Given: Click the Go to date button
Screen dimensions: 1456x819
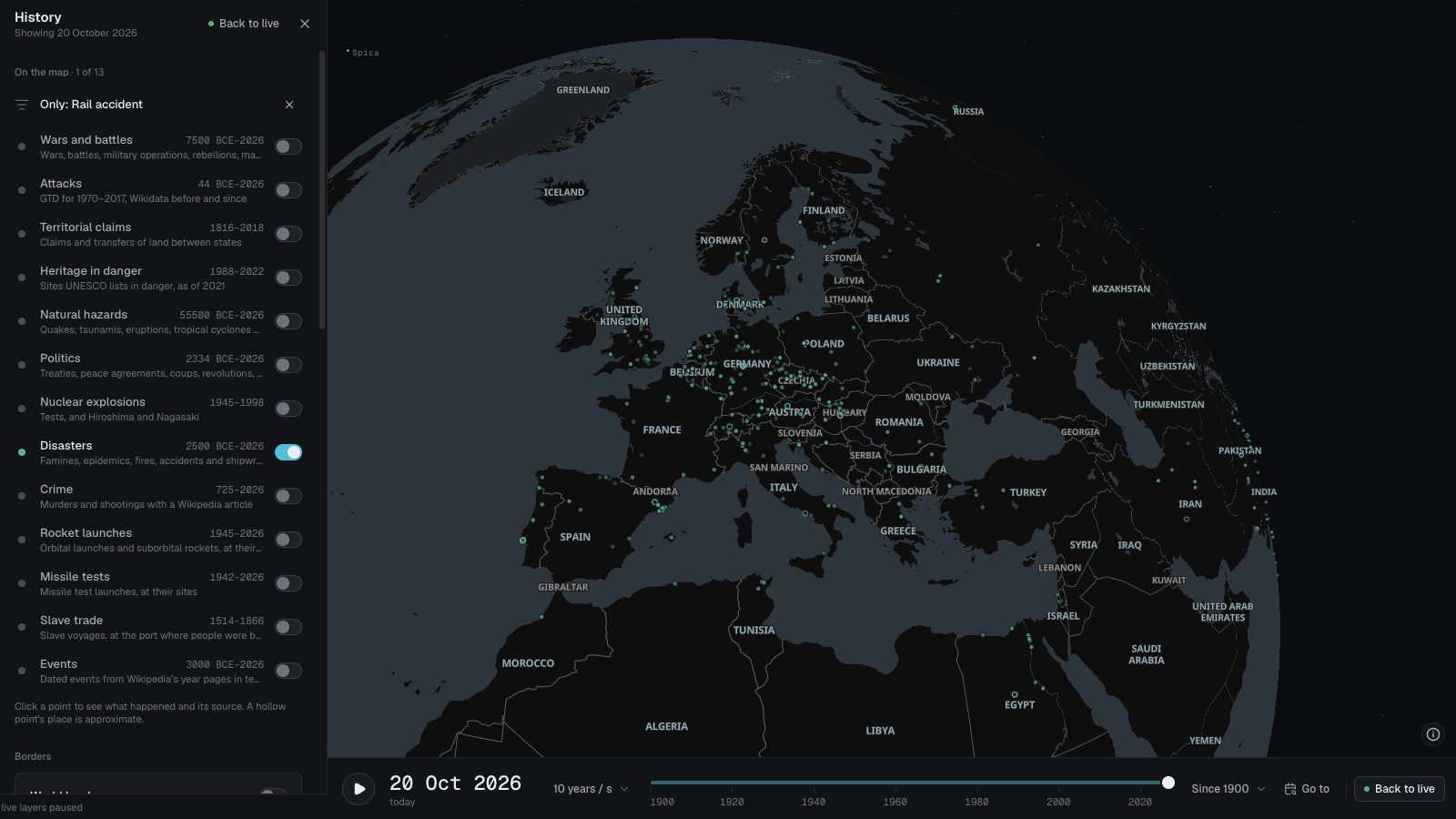Looking at the screenshot, I should [x=1307, y=789].
